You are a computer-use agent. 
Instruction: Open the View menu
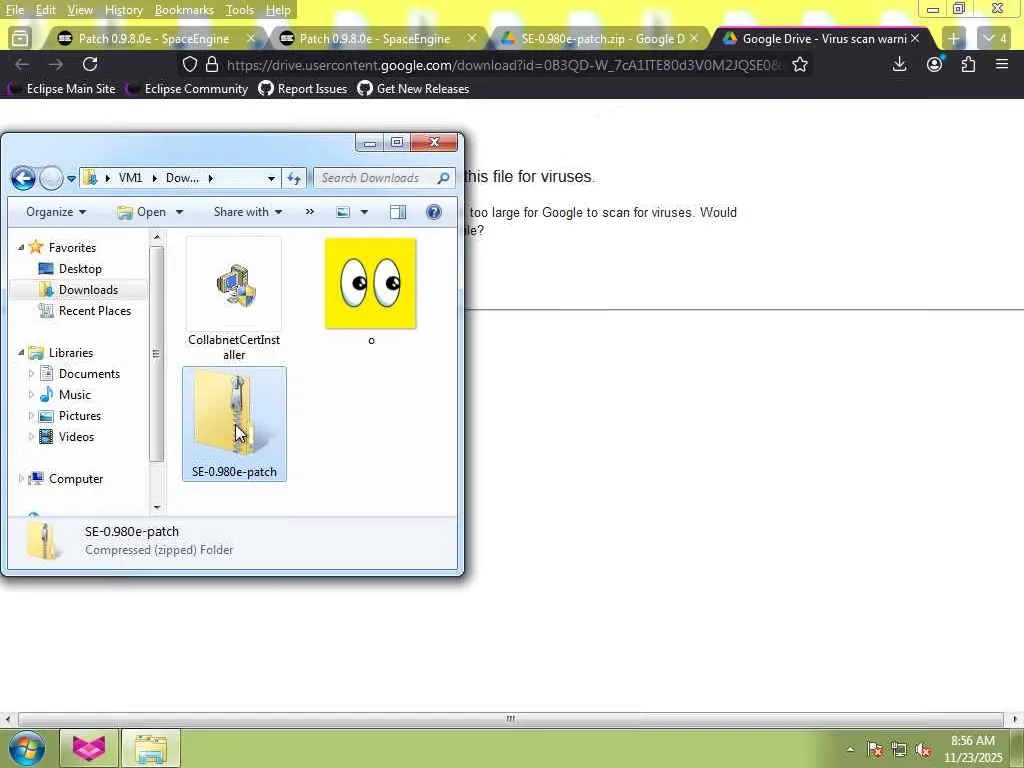(x=80, y=10)
